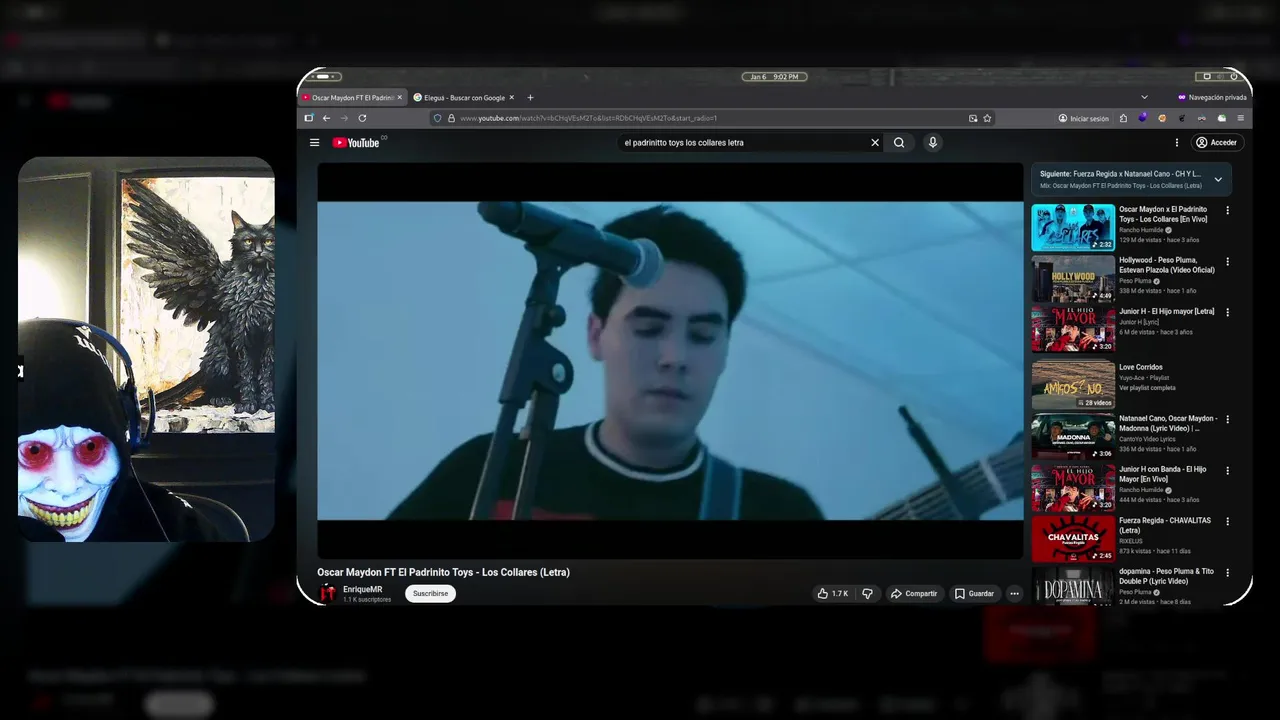Open YouTube settings three-dot menu
The image size is (1280, 720).
point(1177,142)
